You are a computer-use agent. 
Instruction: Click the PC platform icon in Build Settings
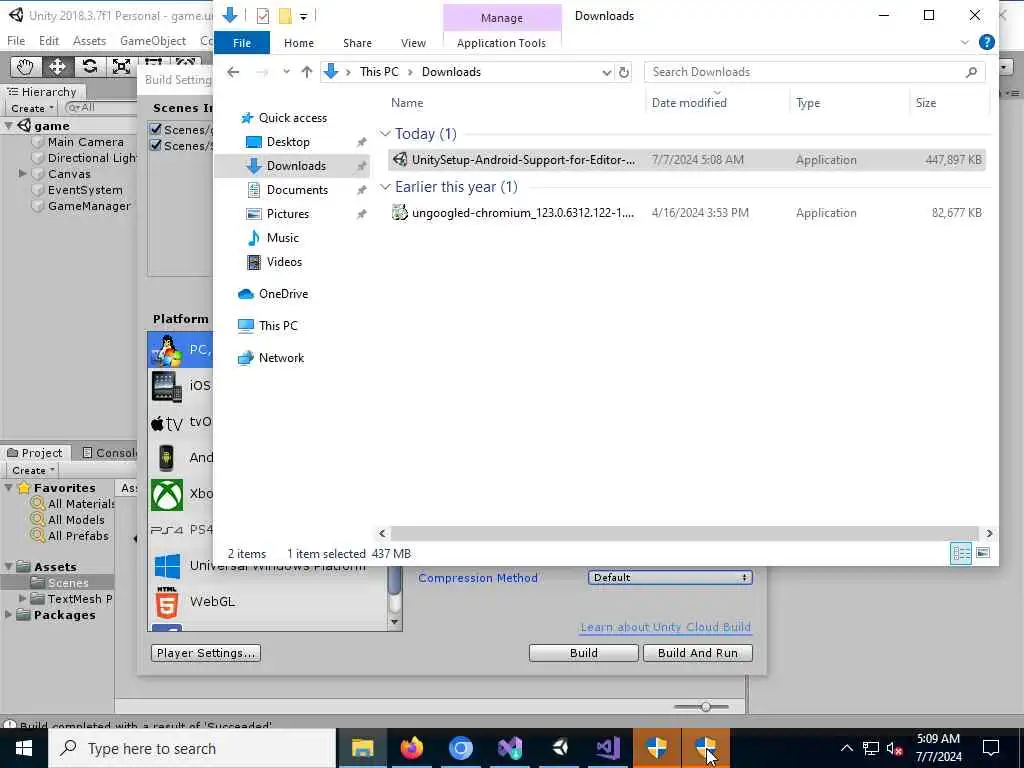[167, 351]
